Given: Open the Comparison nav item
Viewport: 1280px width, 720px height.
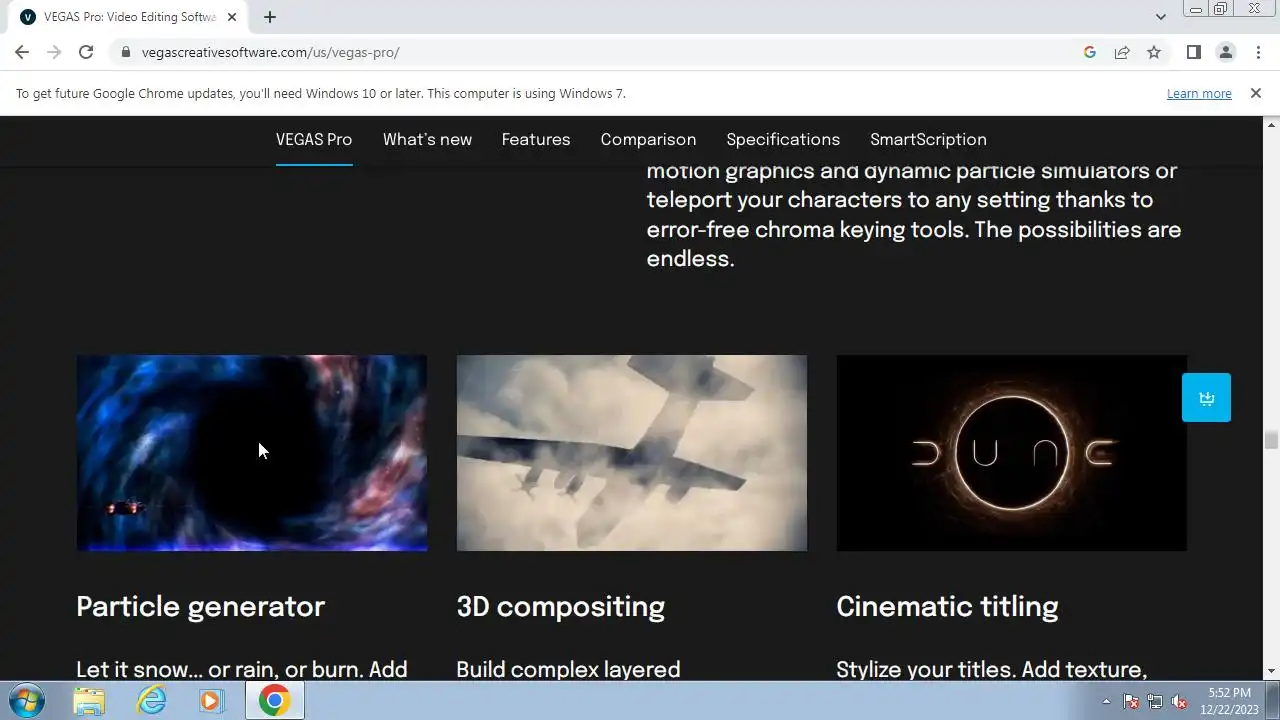Looking at the screenshot, I should (x=648, y=139).
